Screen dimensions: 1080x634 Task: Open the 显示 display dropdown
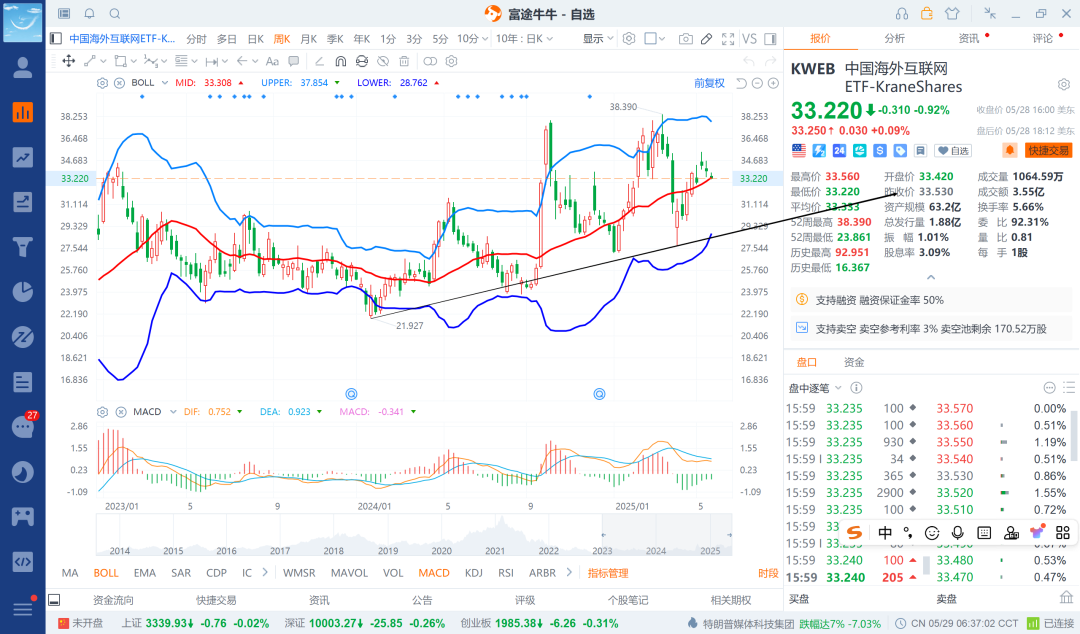(x=598, y=39)
